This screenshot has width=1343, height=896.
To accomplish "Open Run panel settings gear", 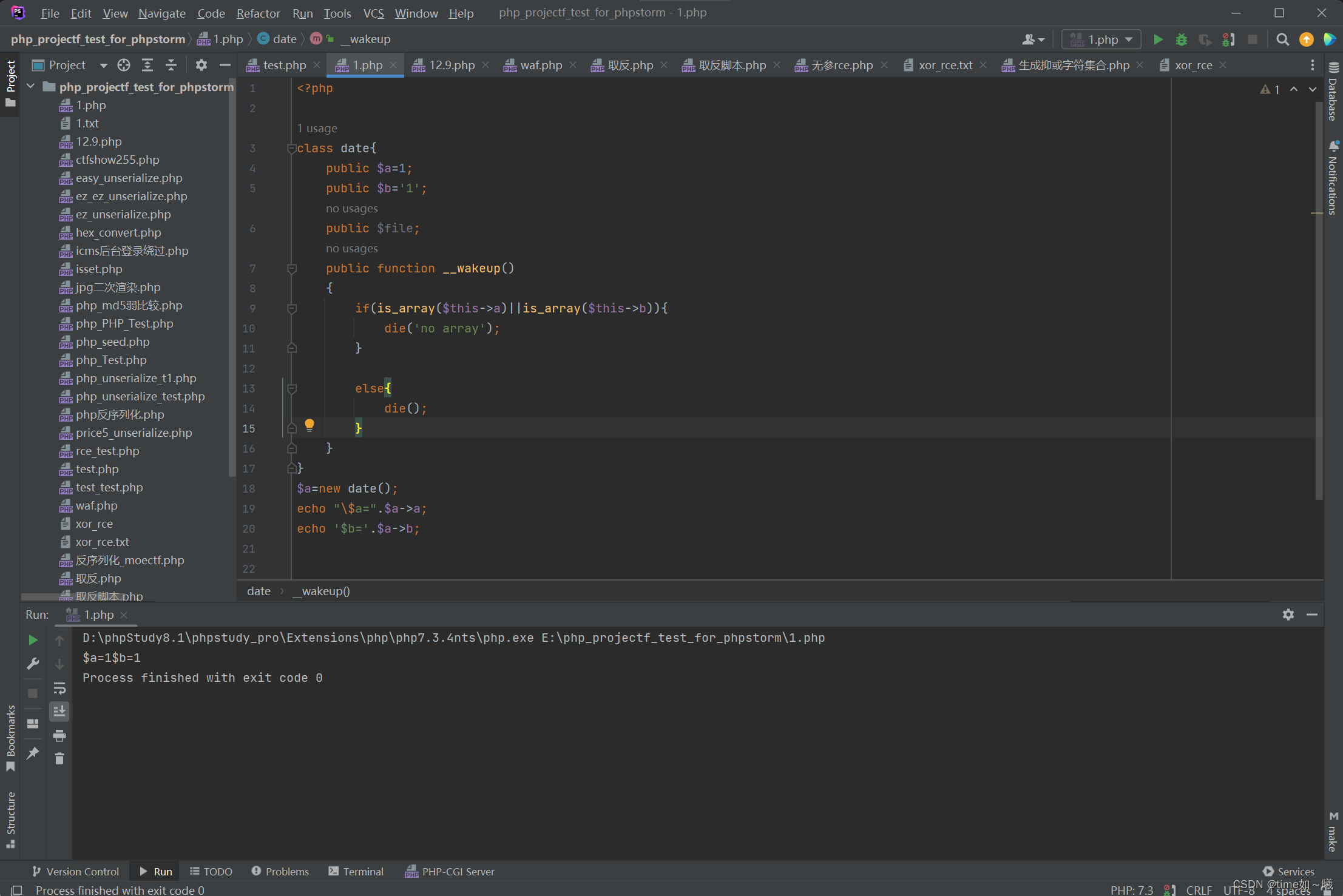I will point(1288,615).
